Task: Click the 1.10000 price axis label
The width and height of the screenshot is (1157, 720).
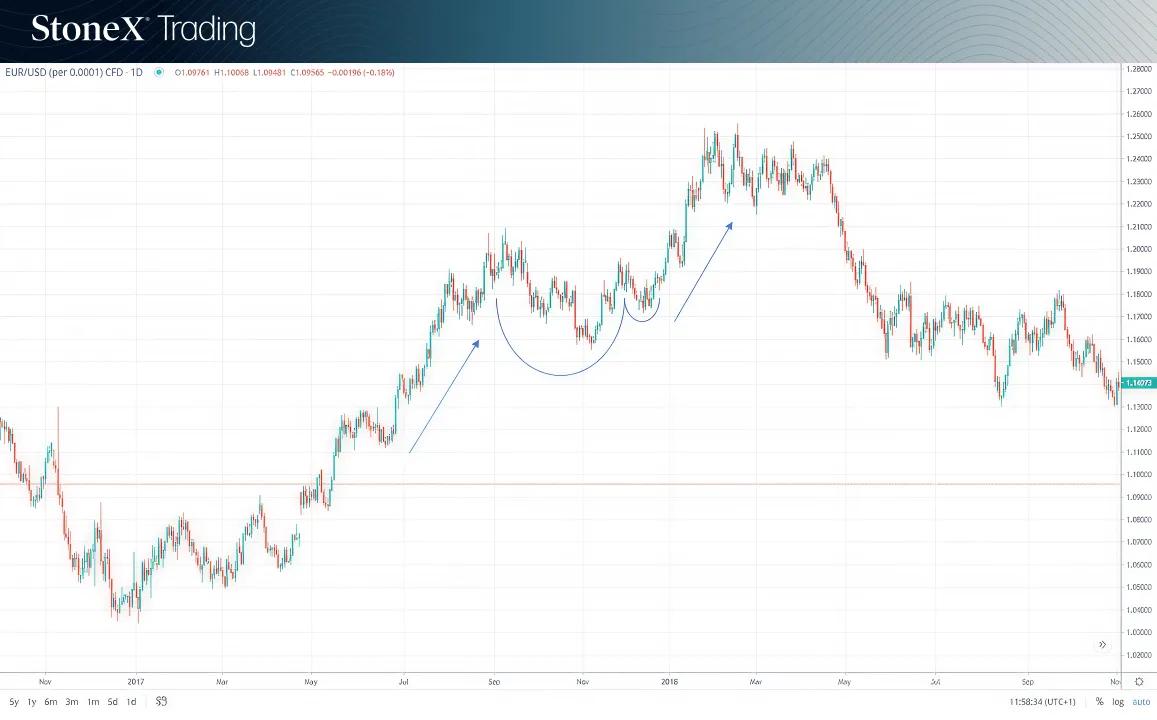Action: tap(1139, 474)
